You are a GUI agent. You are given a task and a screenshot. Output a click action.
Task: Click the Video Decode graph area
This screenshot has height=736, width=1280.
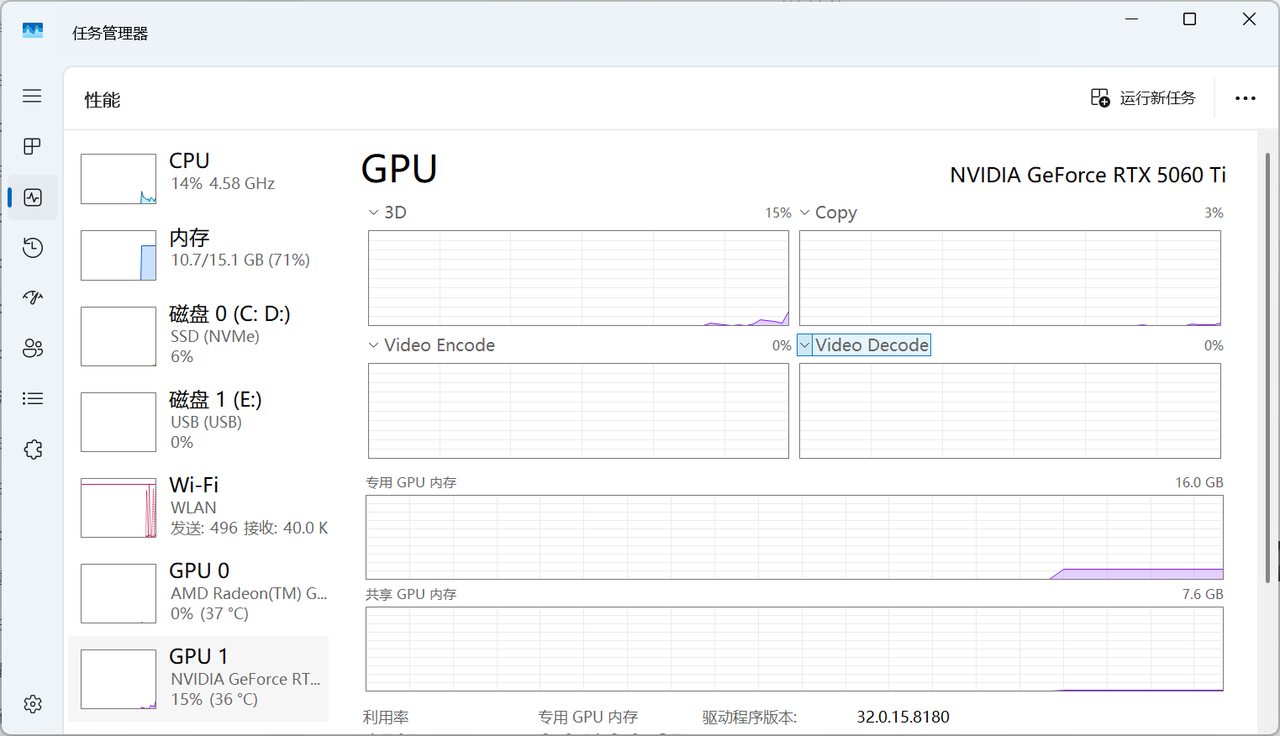(1010, 411)
